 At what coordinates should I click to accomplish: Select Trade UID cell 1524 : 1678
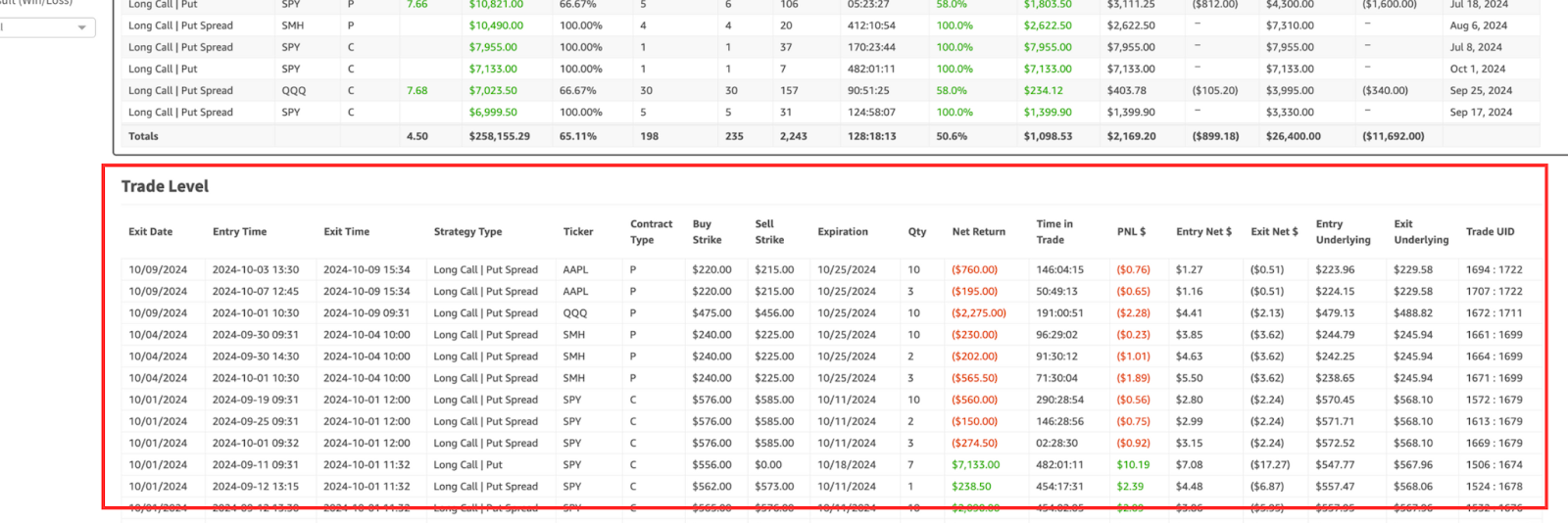pos(1494,486)
